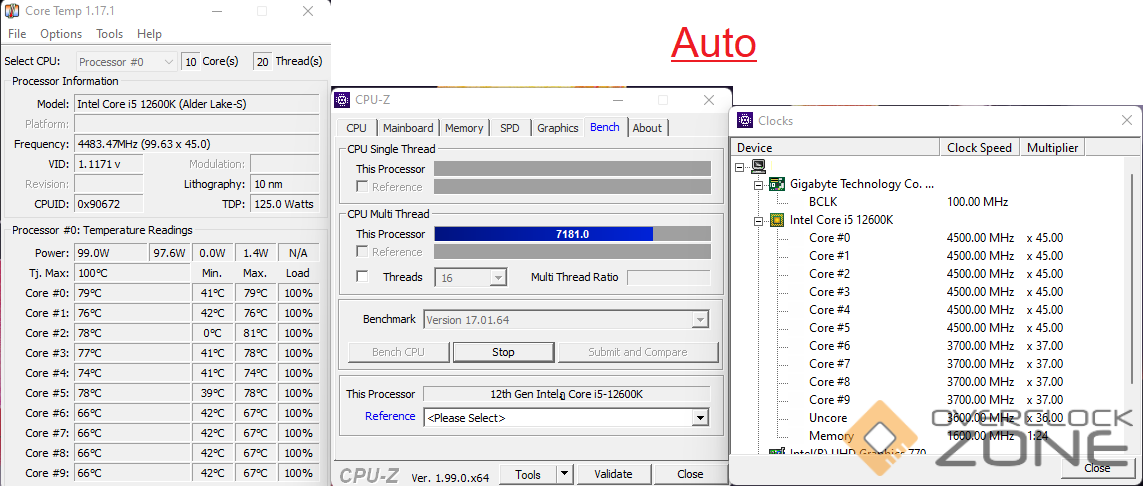
Task: Collapse the root computer node in Clocks
Action: tap(740, 167)
